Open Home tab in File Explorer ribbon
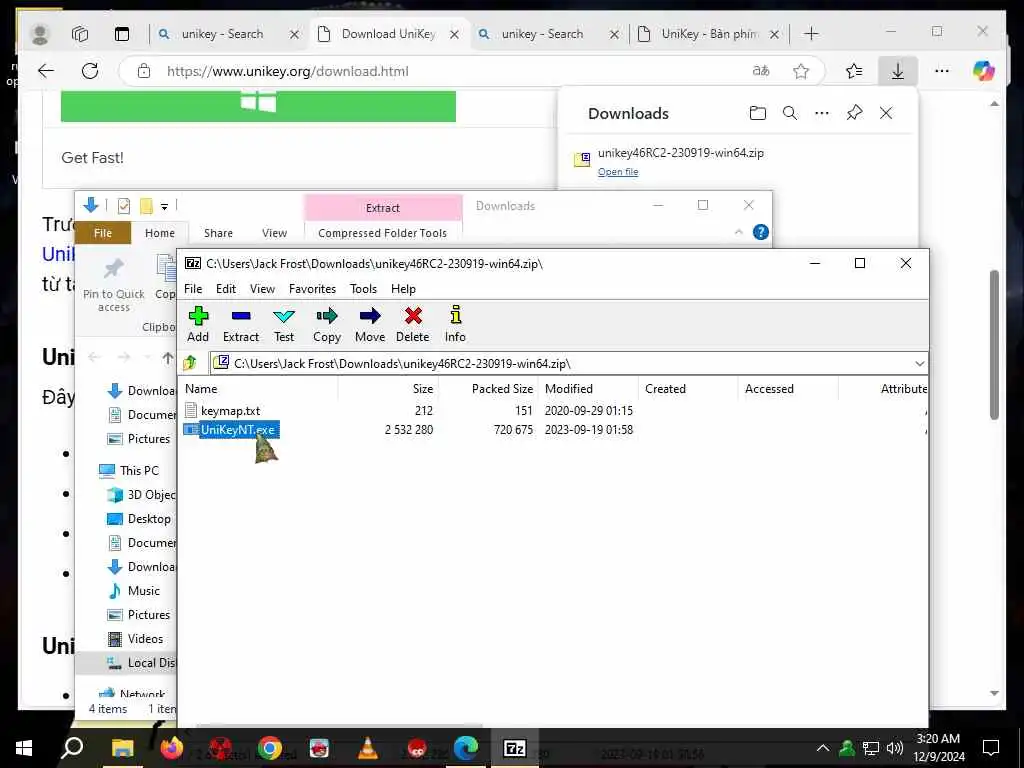Screen dimensions: 1024x768 [x=160, y=233]
